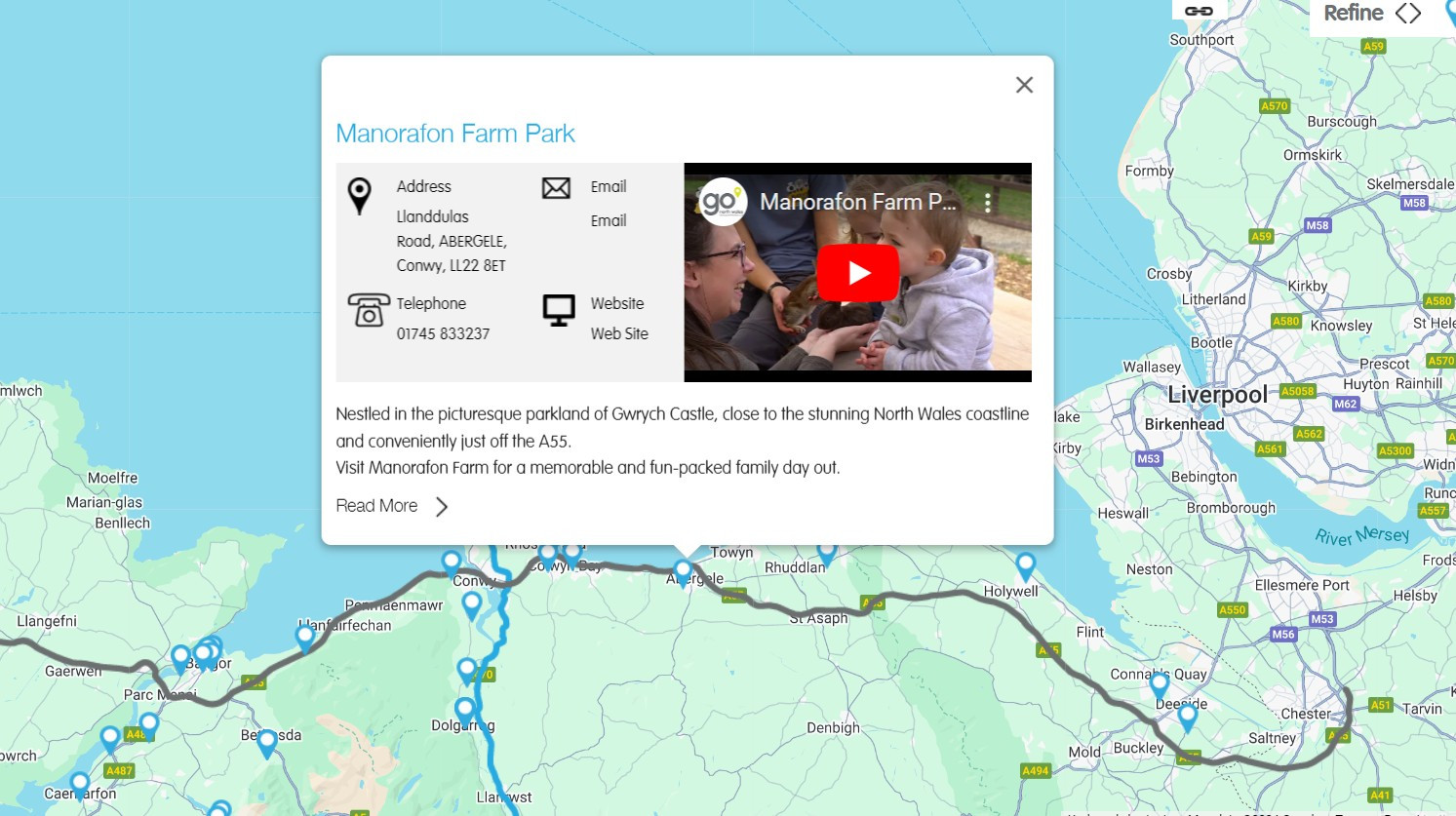
Task: Select the map pin near Caernarfon
Action: coord(80,784)
